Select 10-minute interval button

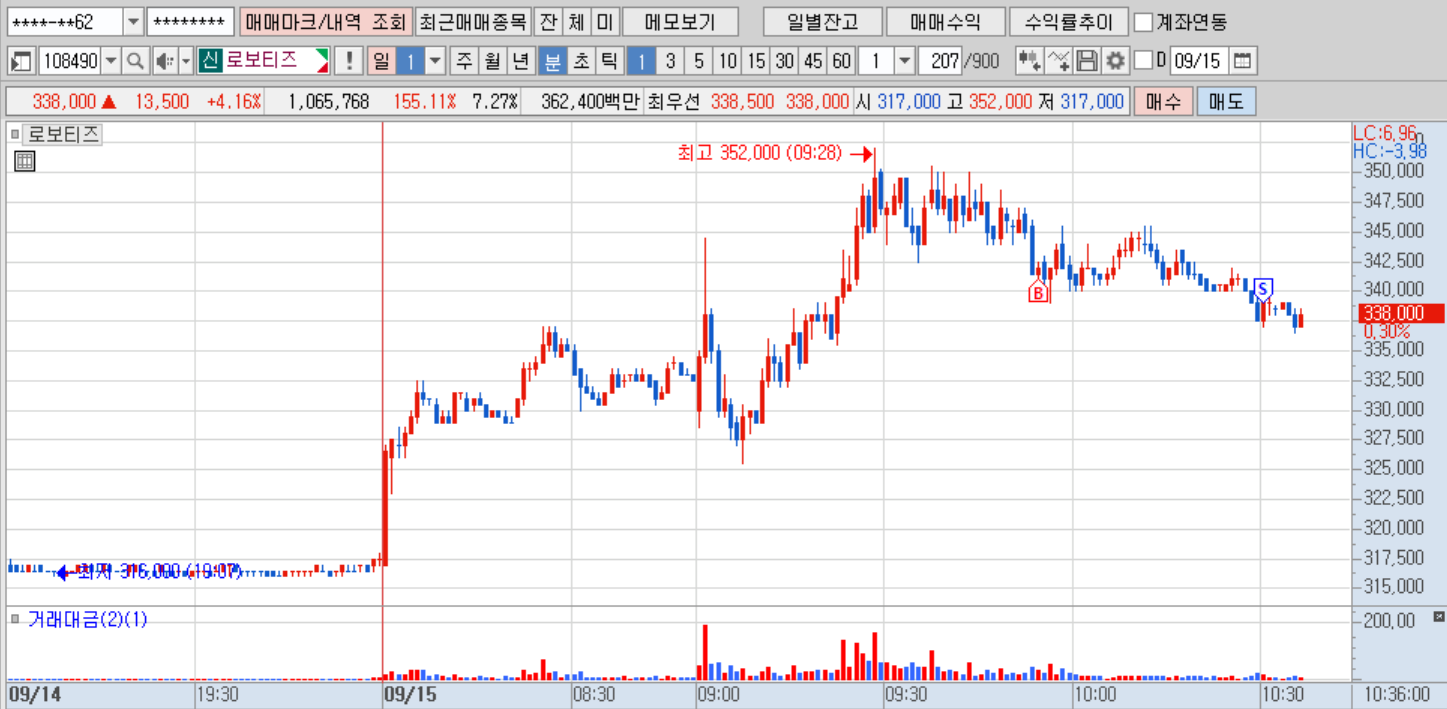tap(727, 61)
